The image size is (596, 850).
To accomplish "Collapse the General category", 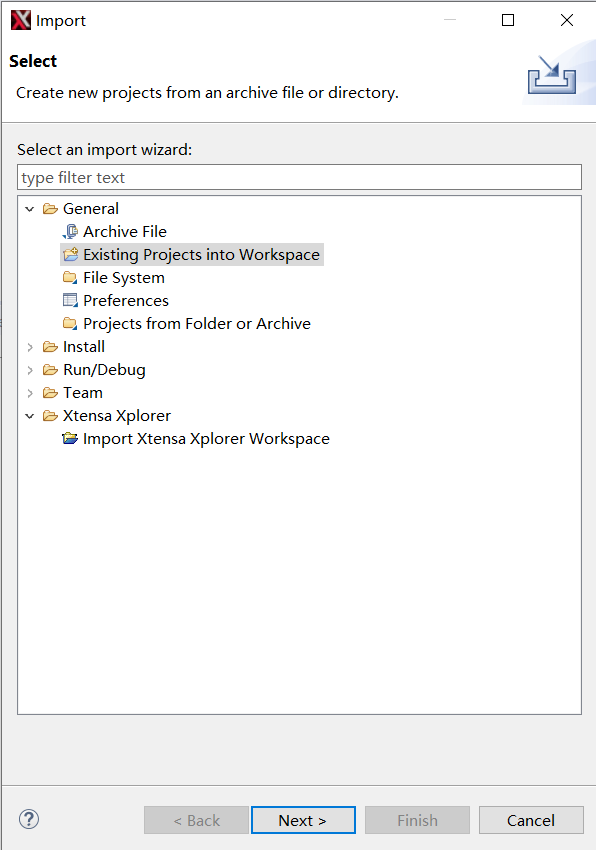I will click(x=30, y=209).
